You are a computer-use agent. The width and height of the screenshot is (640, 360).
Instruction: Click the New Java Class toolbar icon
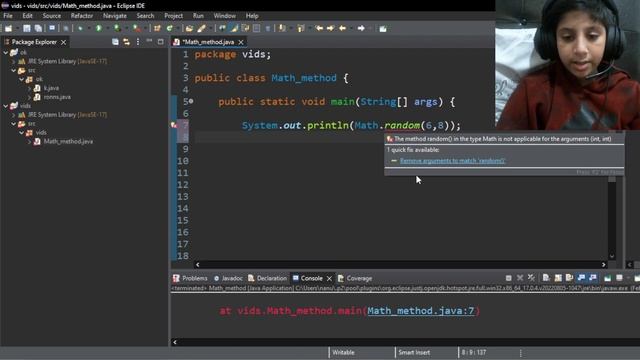pyautogui.click(x=169, y=28)
